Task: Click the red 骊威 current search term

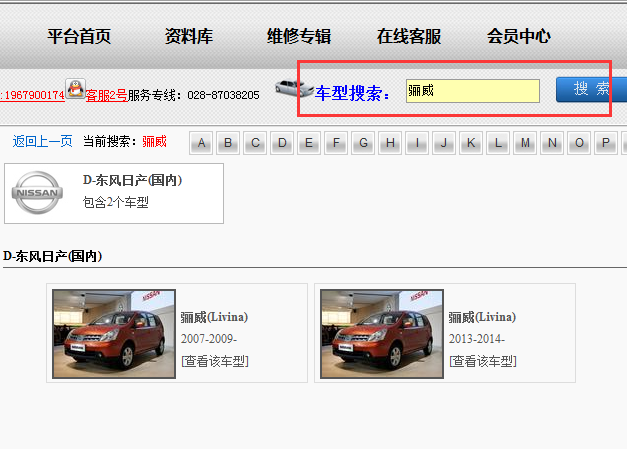Action: 154,141
